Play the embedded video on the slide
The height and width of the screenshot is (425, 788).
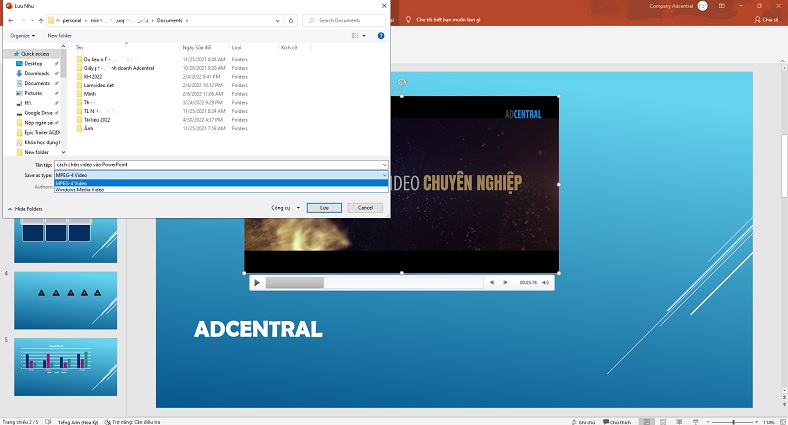tap(257, 283)
